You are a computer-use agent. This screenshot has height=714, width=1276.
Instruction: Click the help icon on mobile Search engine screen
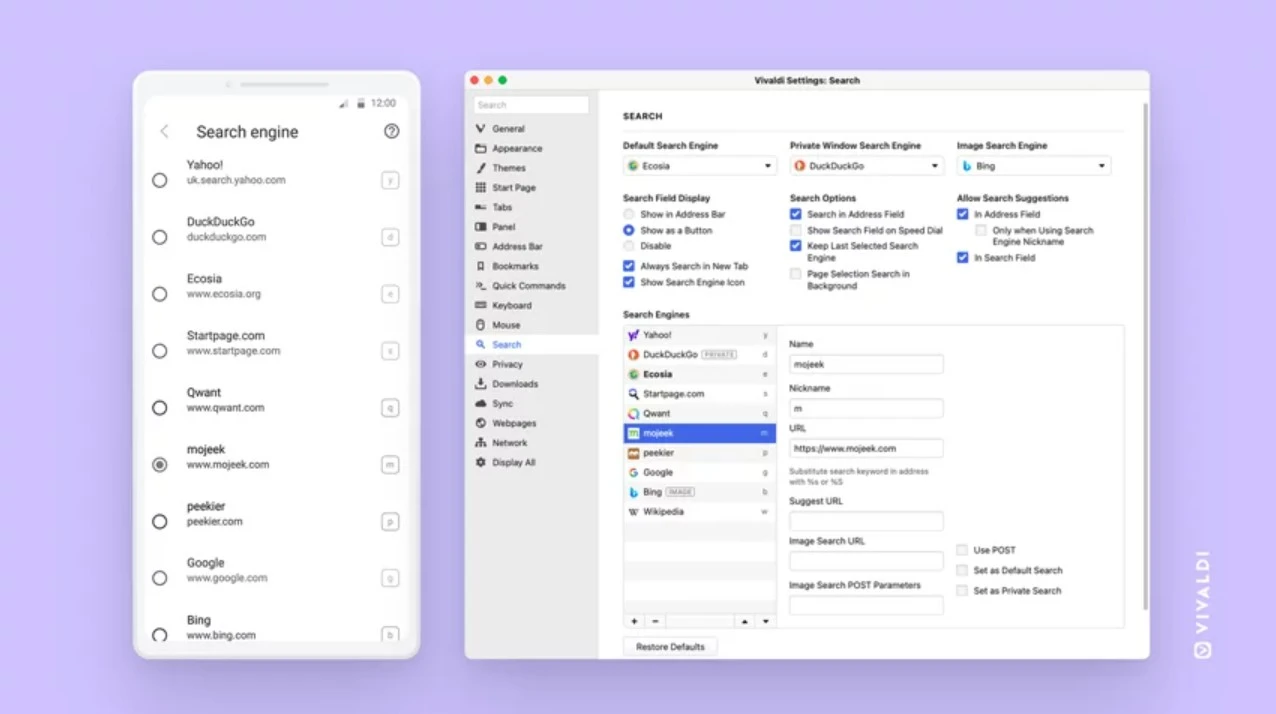pos(391,131)
